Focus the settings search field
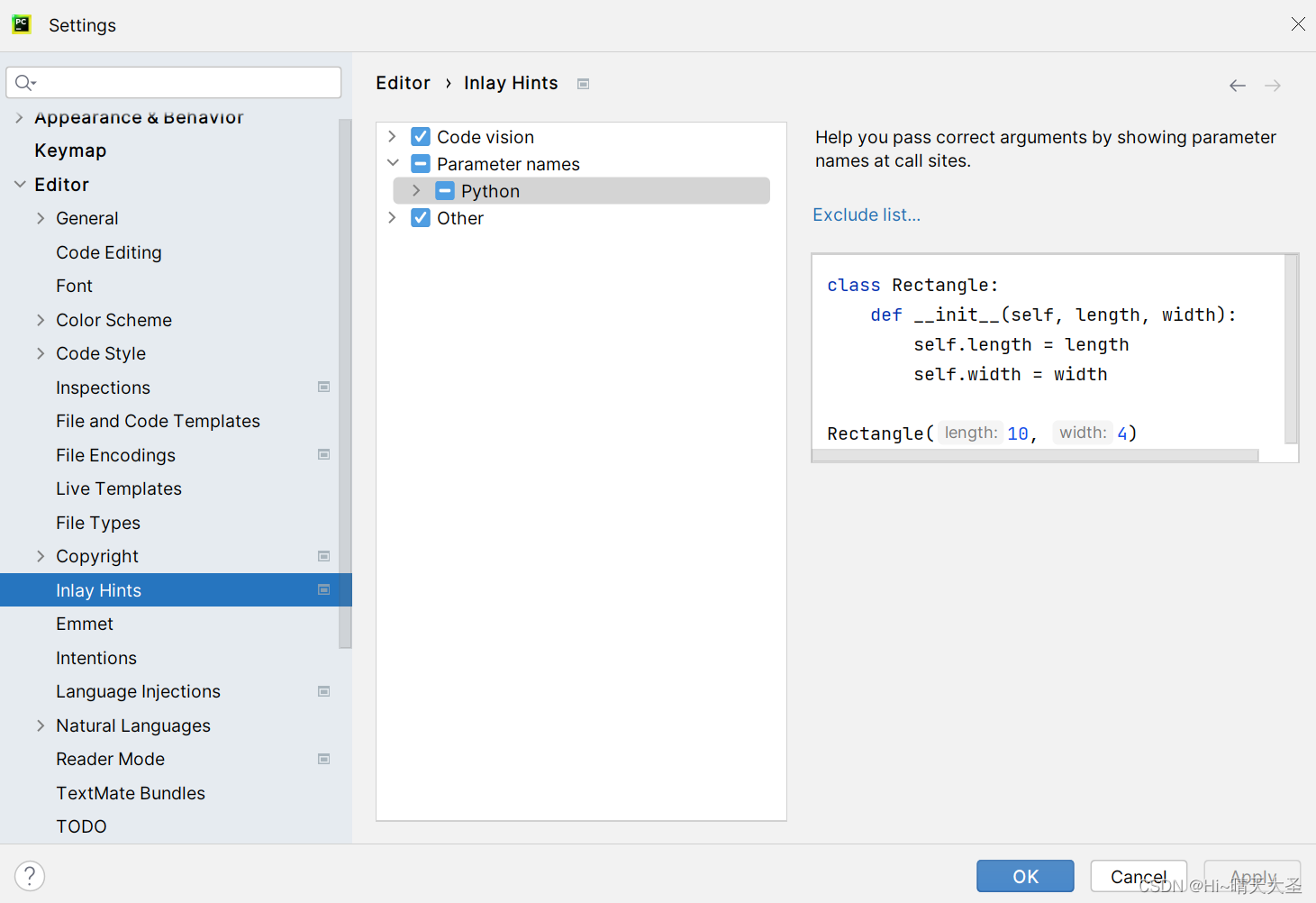1316x903 pixels. pos(174,83)
